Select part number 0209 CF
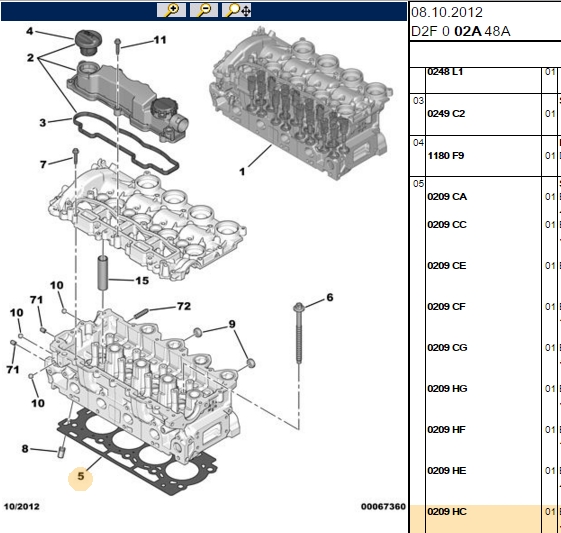The image size is (561, 533). (x=446, y=307)
